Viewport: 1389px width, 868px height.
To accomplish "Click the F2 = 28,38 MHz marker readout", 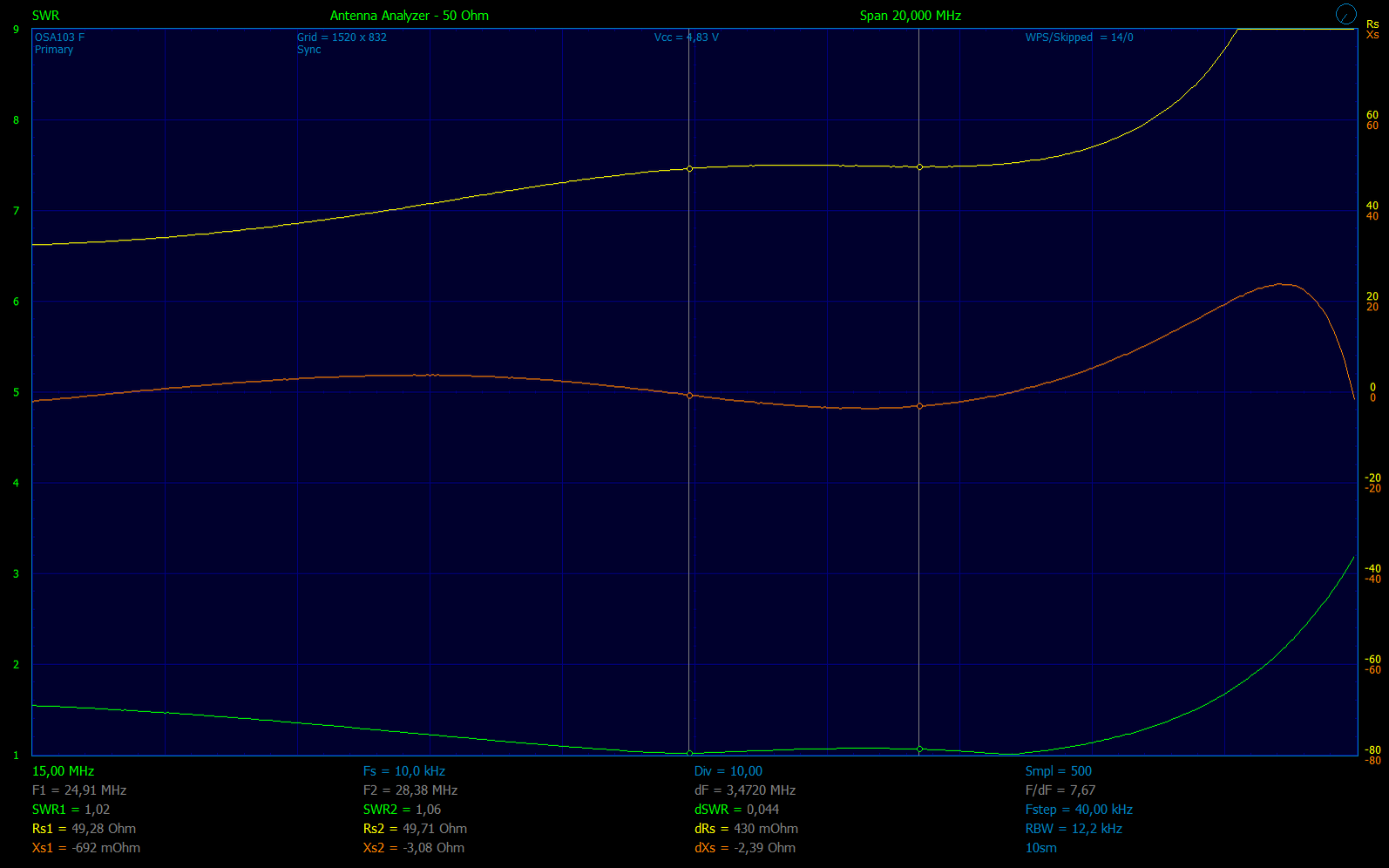I will [x=410, y=790].
